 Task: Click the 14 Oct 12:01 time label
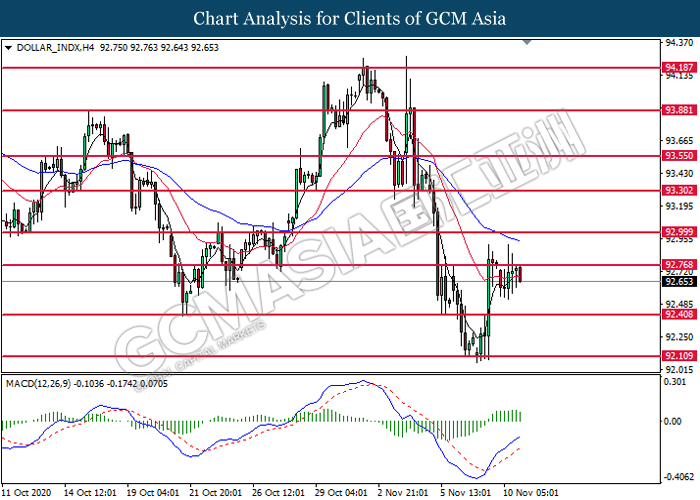[x=90, y=493]
